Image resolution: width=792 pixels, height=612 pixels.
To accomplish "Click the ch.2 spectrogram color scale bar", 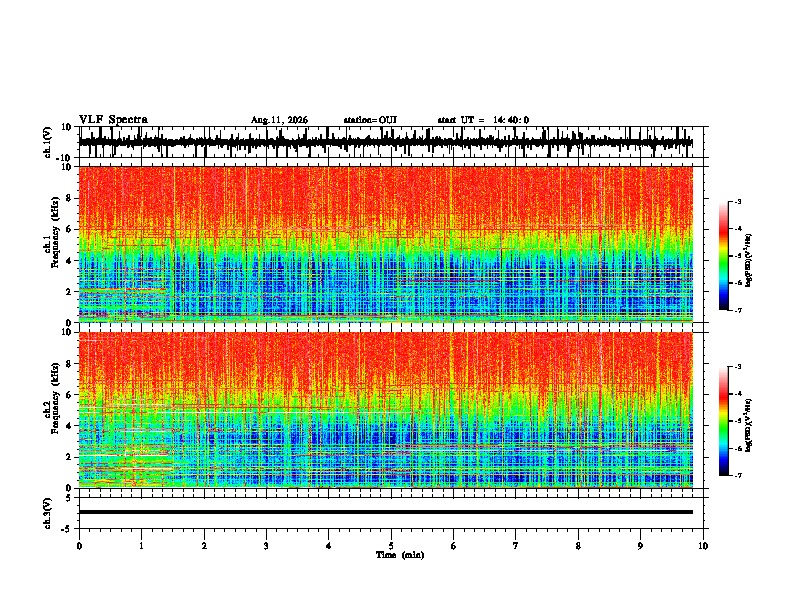I will 724,421.
